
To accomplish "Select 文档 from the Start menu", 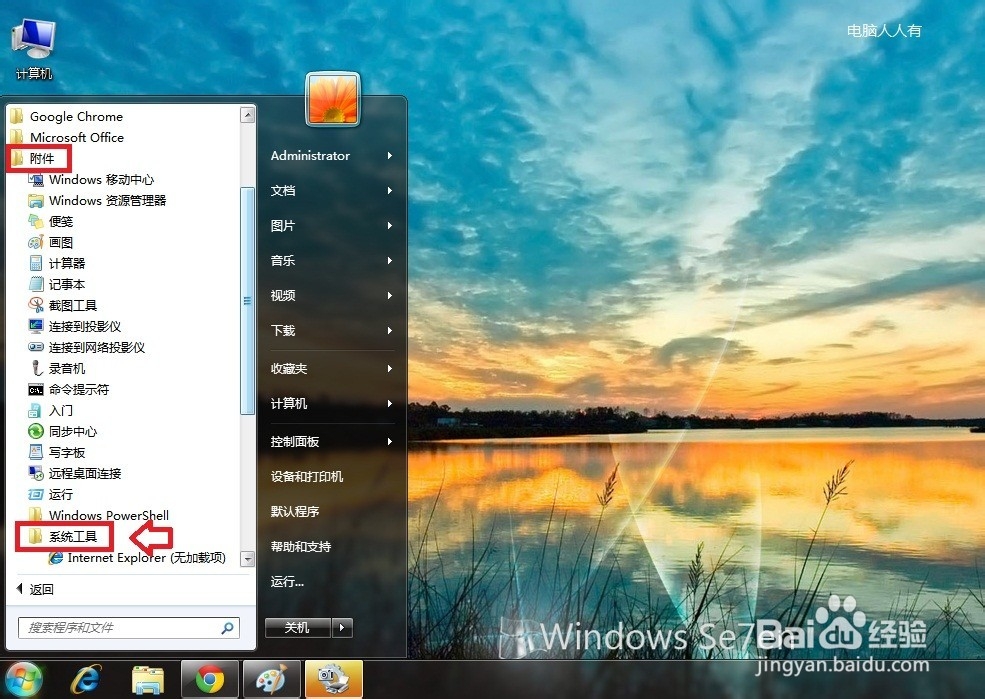I will [287, 190].
